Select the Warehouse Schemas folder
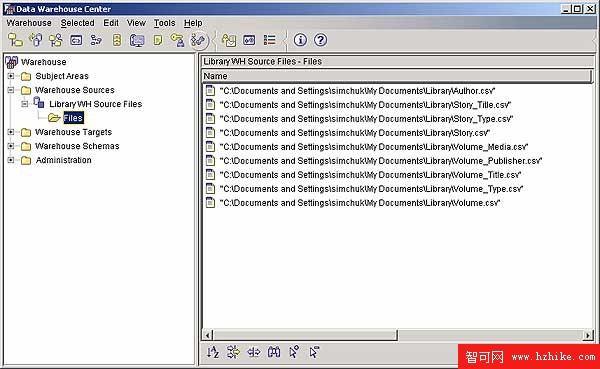 (77, 146)
